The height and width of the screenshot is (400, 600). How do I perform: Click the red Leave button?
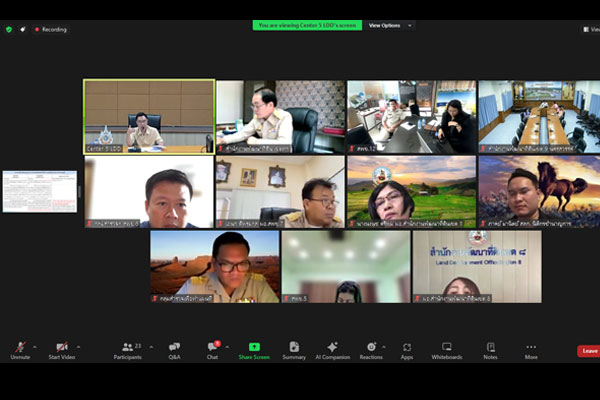[589, 351]
